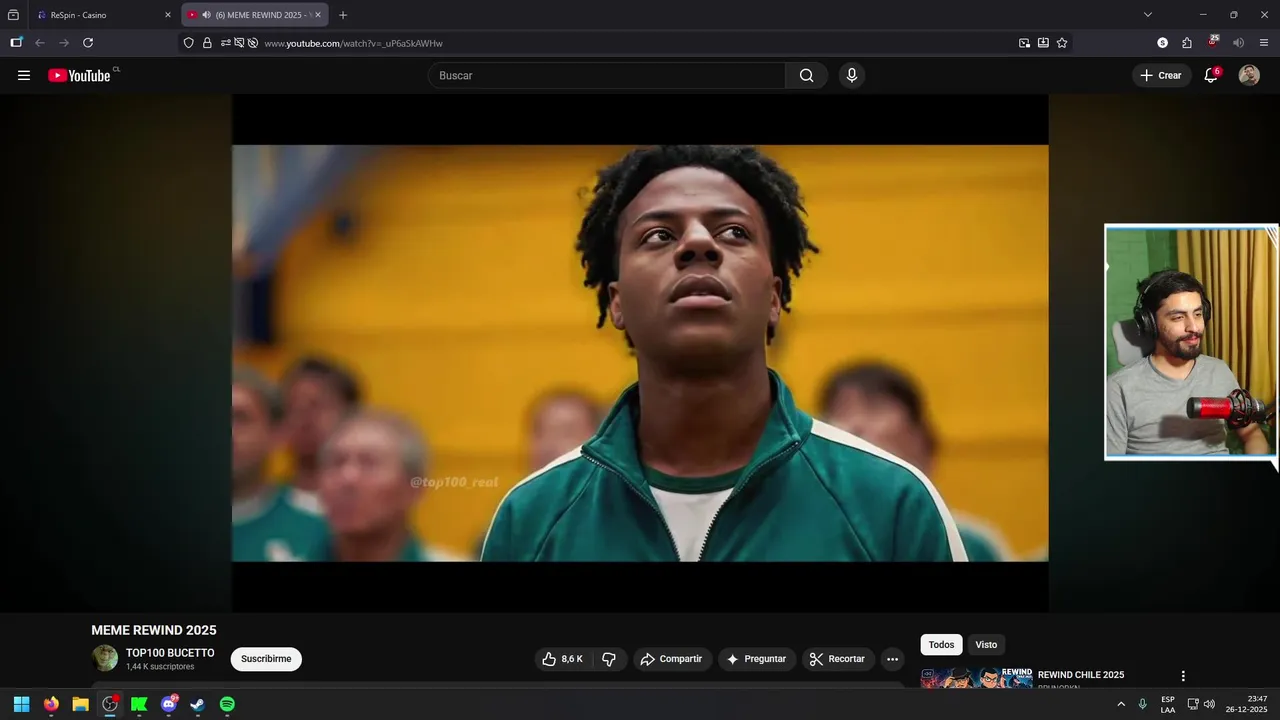Clip video with Recortar button
This screenshot has height=720, width=1280.
[838, 659]
